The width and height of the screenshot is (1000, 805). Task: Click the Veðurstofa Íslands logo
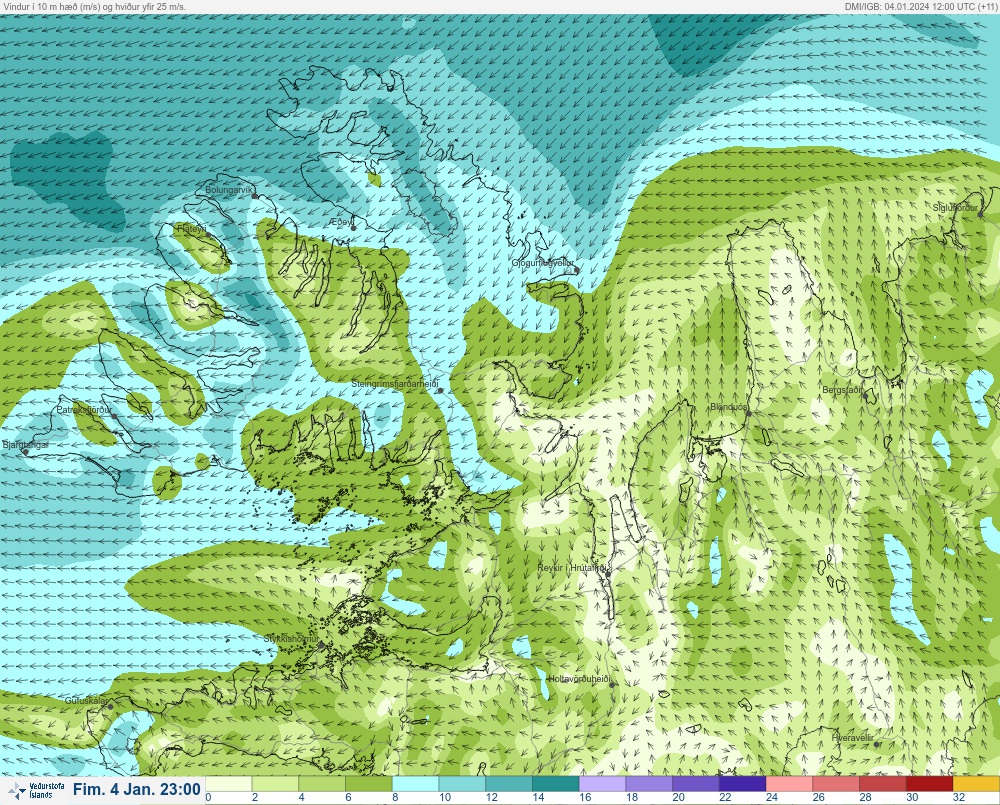coord(38,791)
